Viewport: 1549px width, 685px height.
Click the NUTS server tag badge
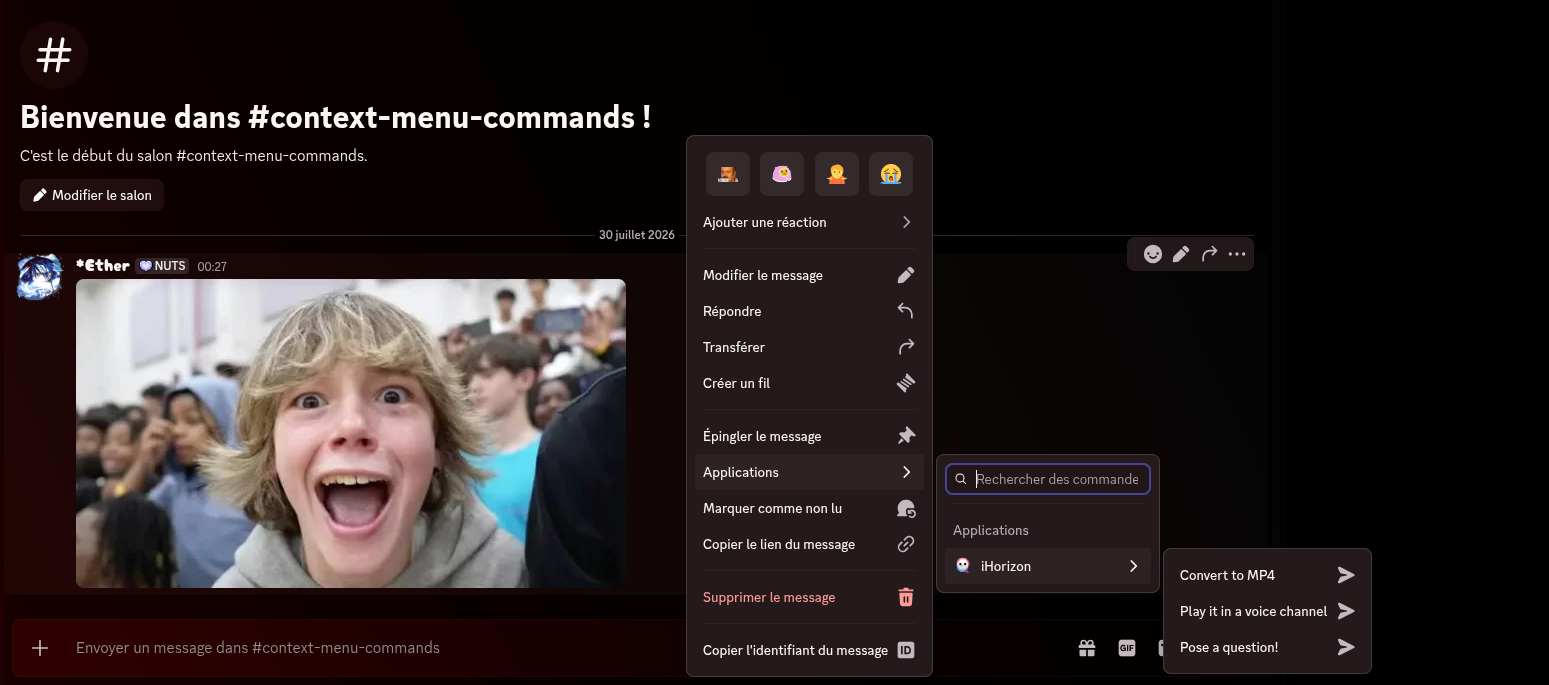pyautogui.click(x=162, y=266)
